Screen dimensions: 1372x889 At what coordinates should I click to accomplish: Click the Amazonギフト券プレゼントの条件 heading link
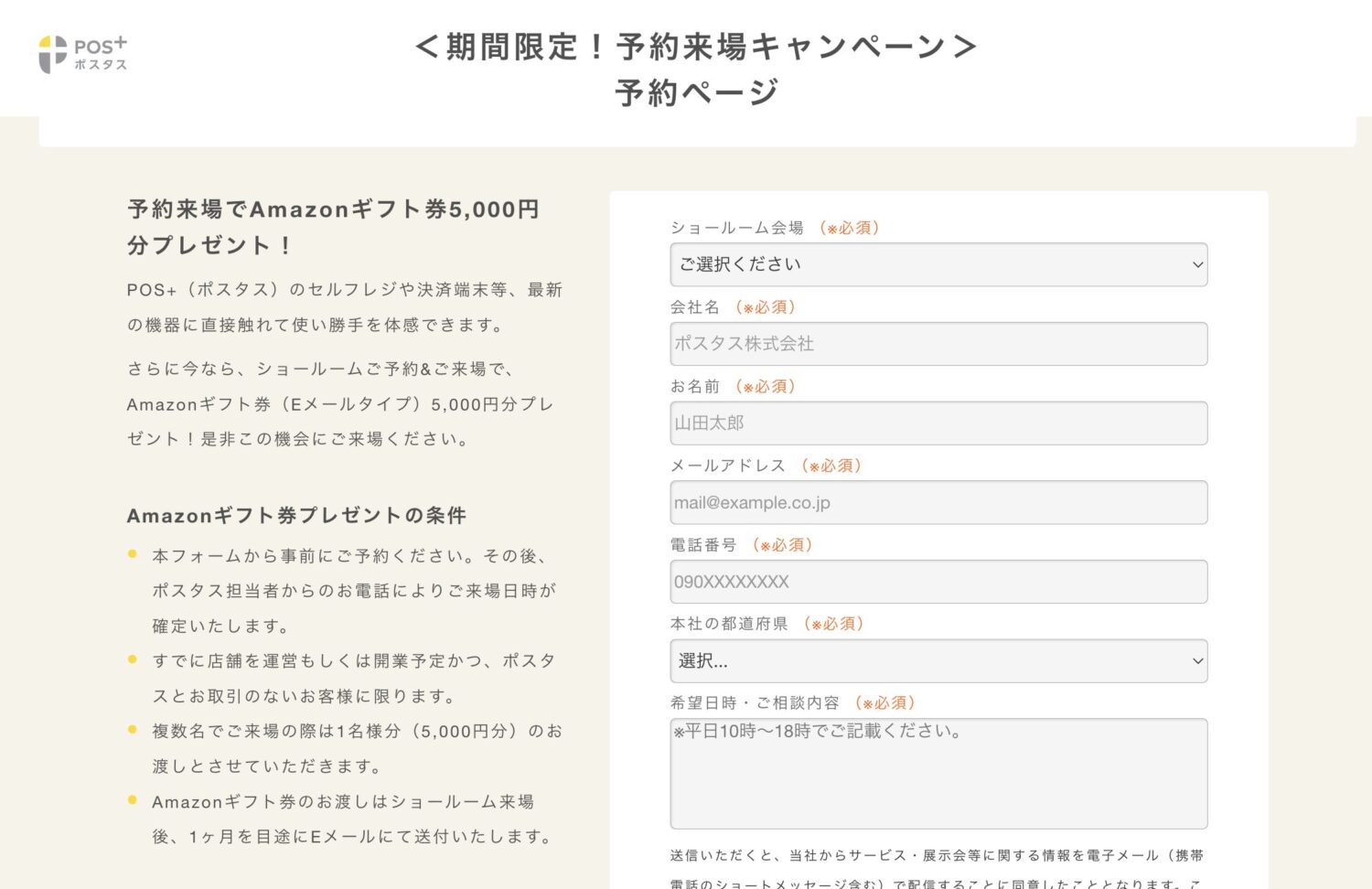pyautogui.click(x=295, y=515)
